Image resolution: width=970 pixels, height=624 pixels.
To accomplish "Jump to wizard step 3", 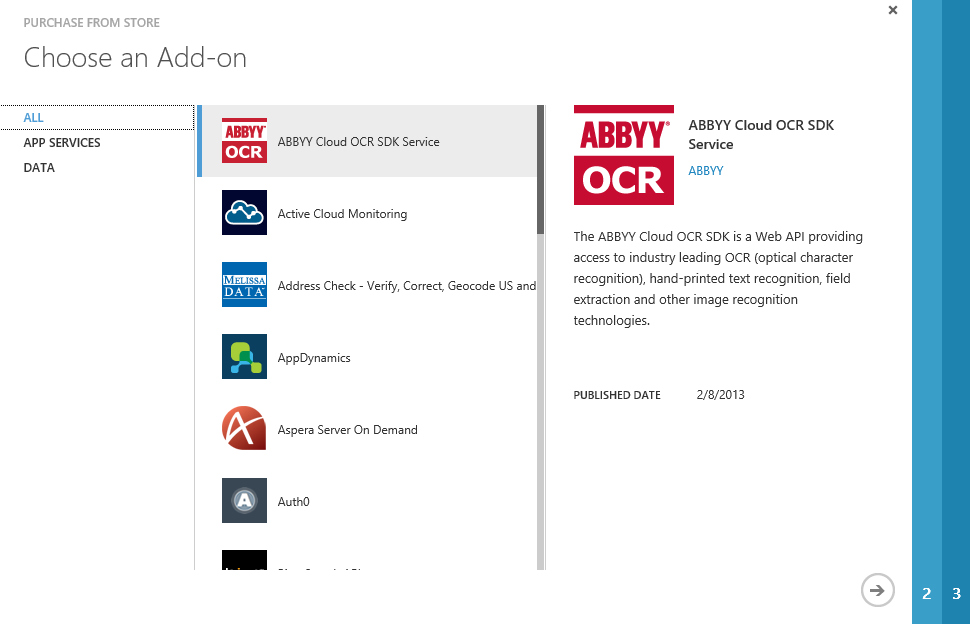I will click(x=956, y=594).
